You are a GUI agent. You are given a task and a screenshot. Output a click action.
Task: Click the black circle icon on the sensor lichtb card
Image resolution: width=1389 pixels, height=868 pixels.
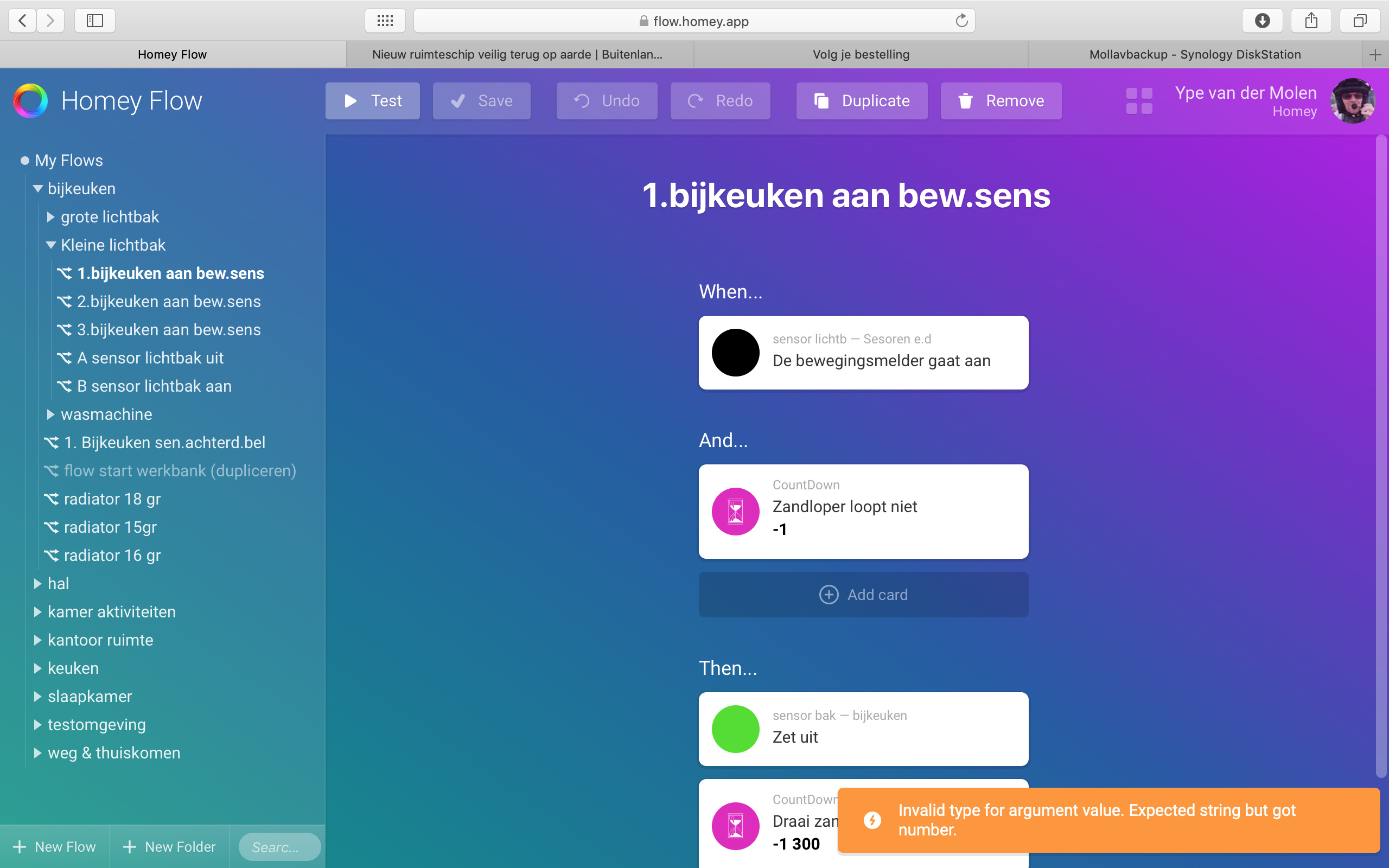(735, 353)
